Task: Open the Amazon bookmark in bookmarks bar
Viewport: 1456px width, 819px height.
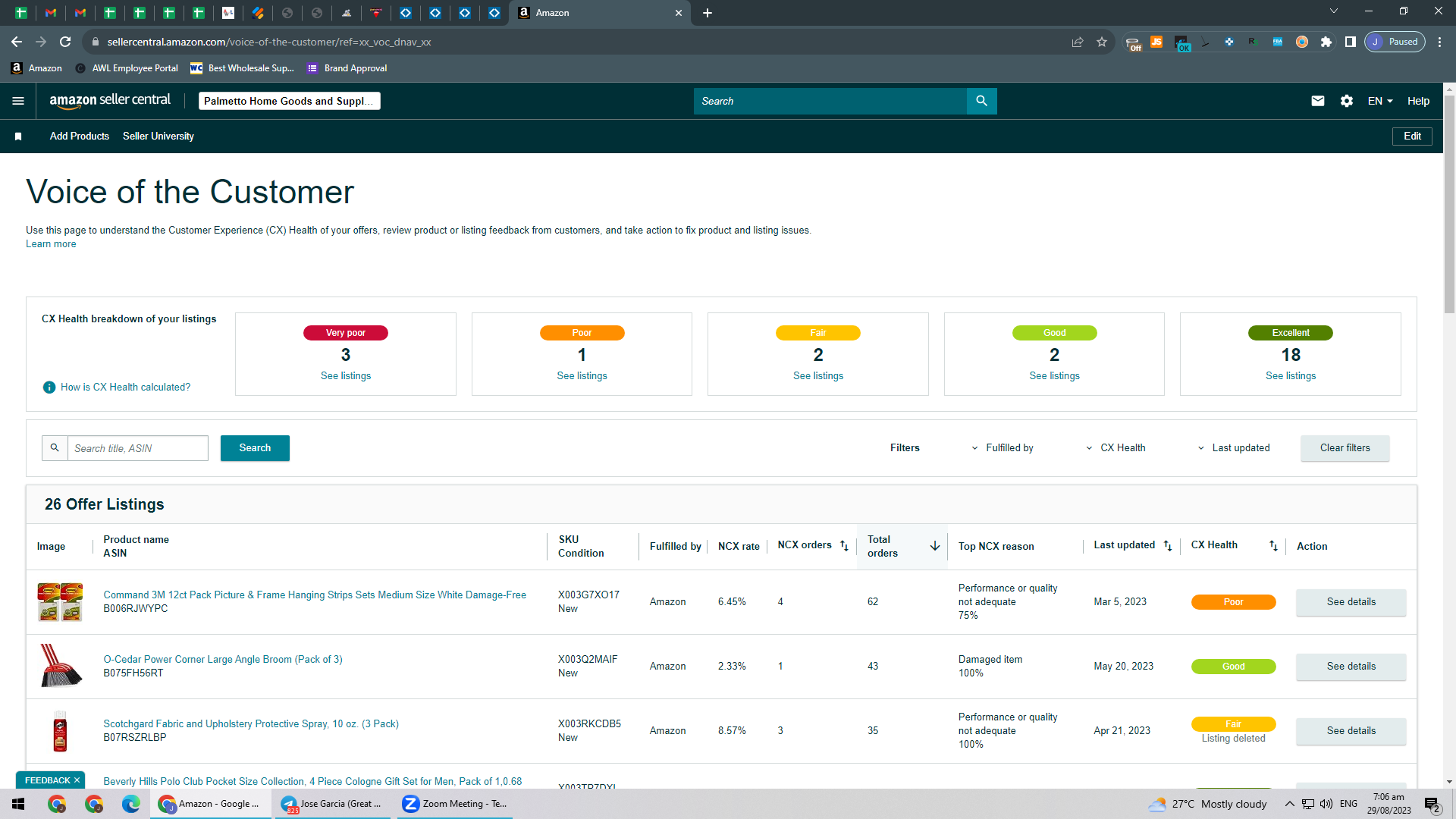Action: [37, 68]
